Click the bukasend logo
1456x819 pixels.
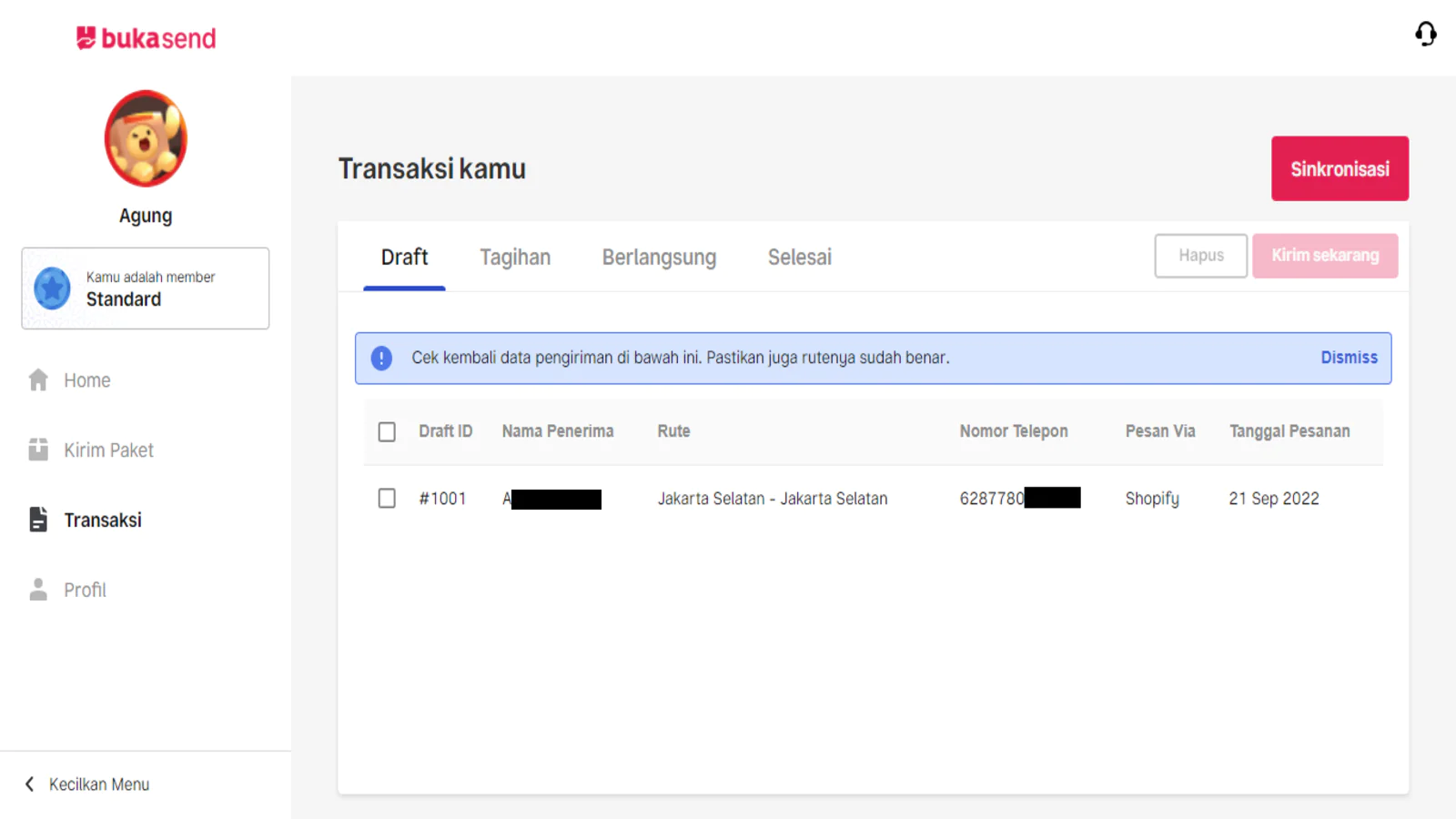(x=146, y=38)
